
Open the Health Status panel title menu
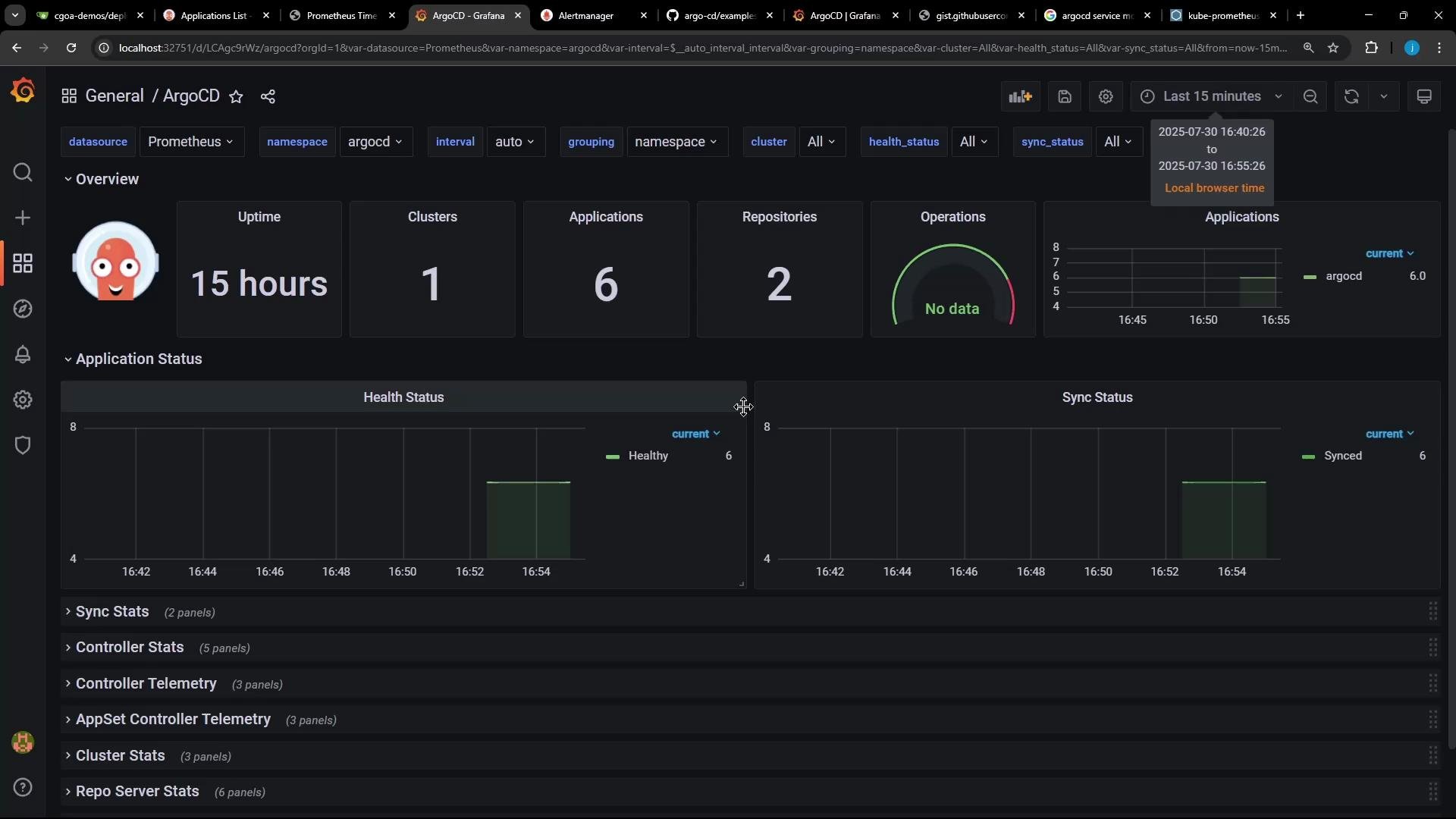(403, 397)
